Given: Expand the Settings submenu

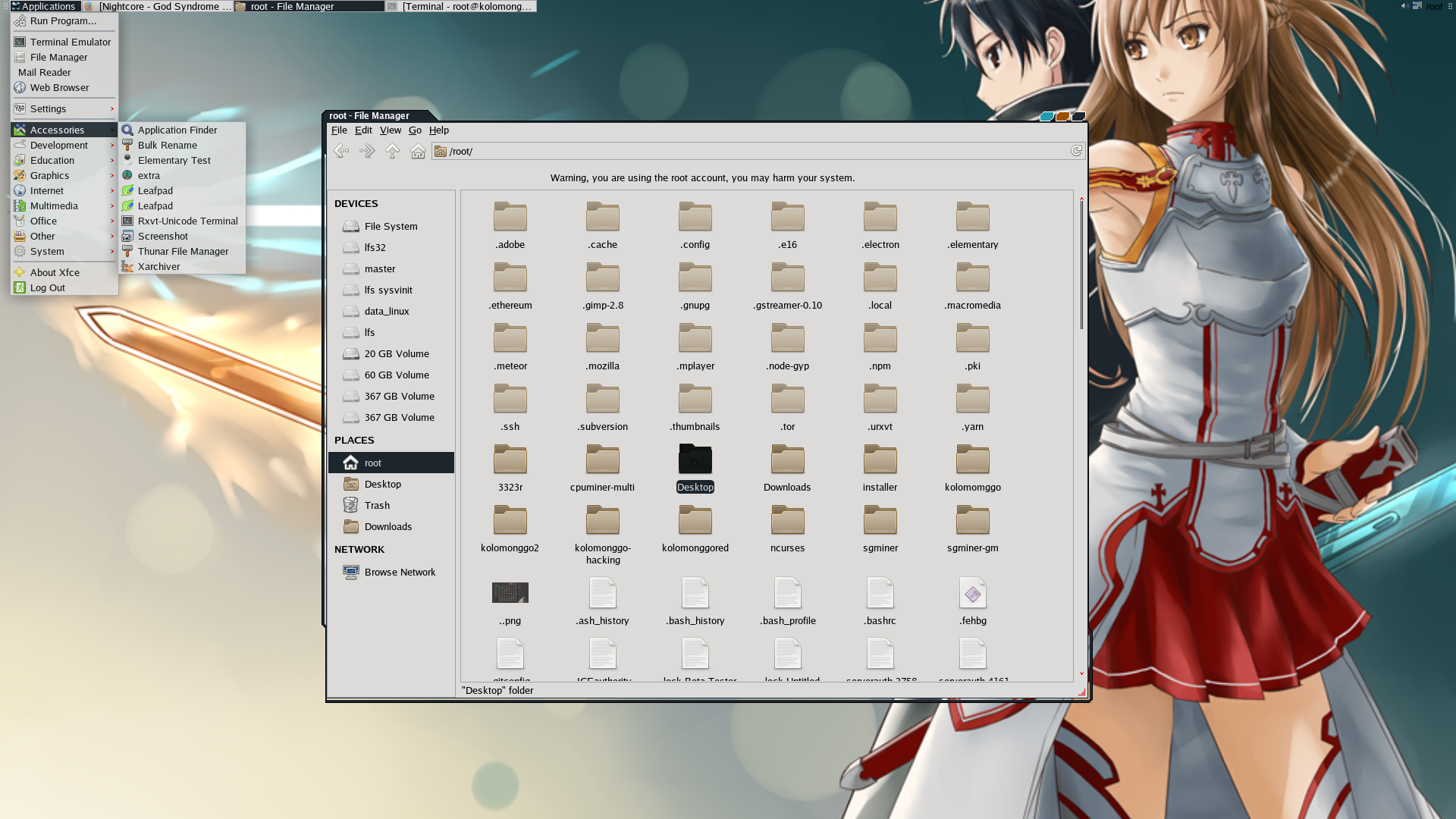Looking at the screenshot, I should pos(64,109).
